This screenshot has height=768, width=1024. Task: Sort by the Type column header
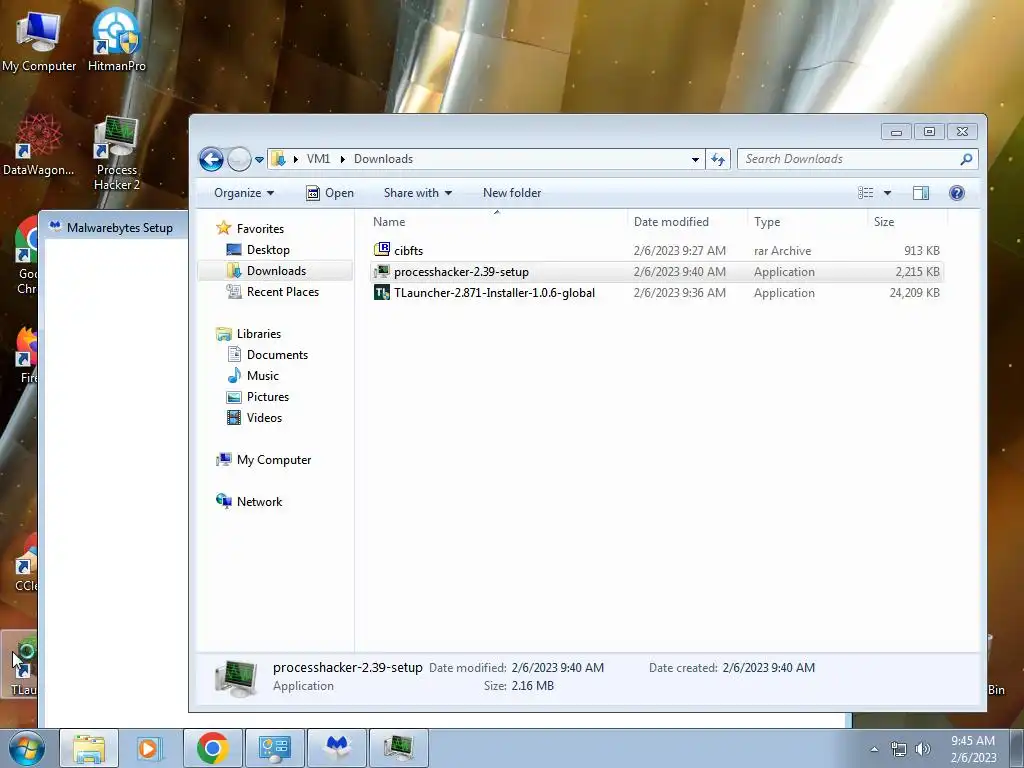807,222
